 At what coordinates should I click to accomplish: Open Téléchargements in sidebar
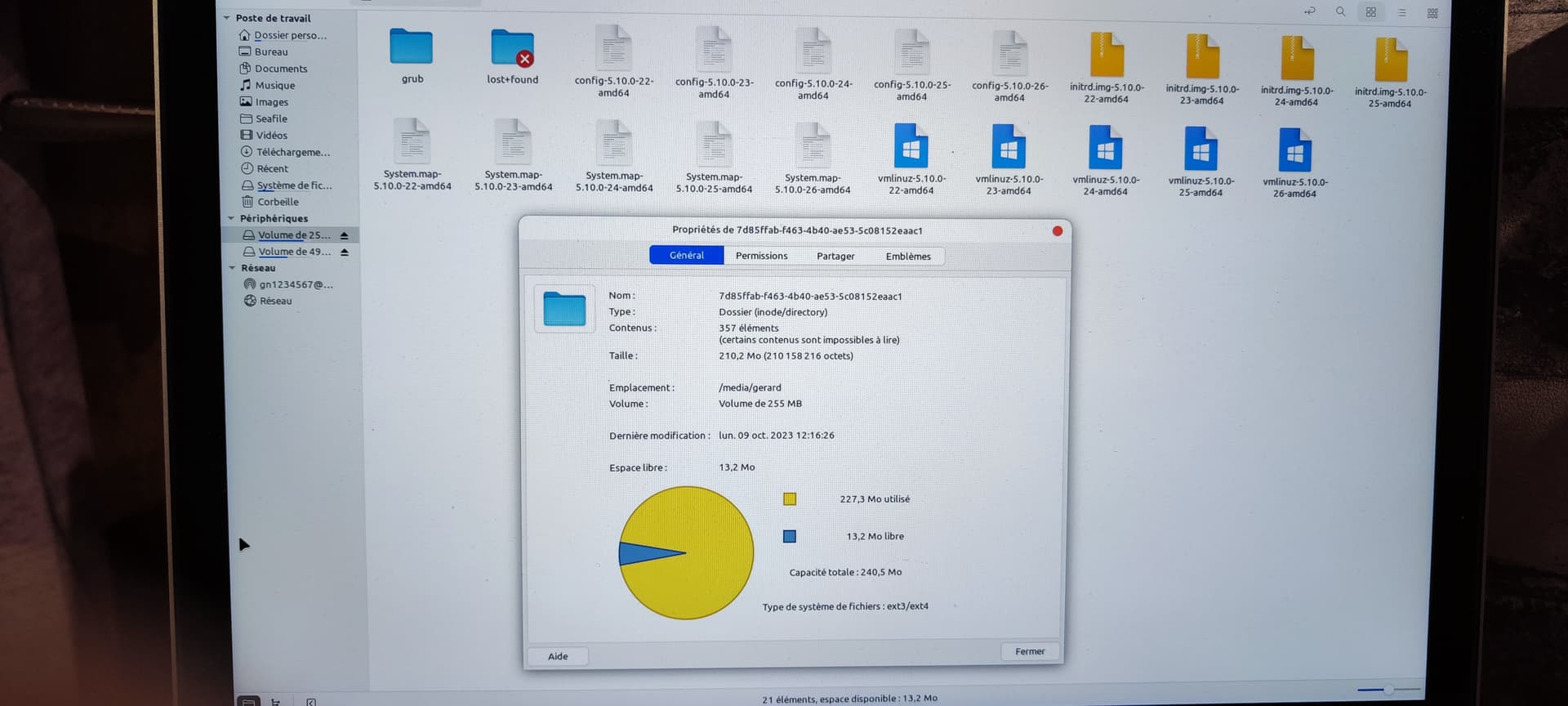click(285, 152)
